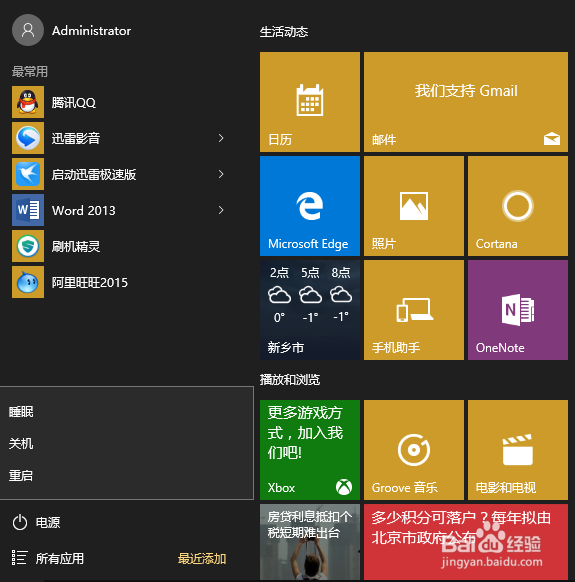
Task: Open the Word 2013 icon
Action: 28,210
